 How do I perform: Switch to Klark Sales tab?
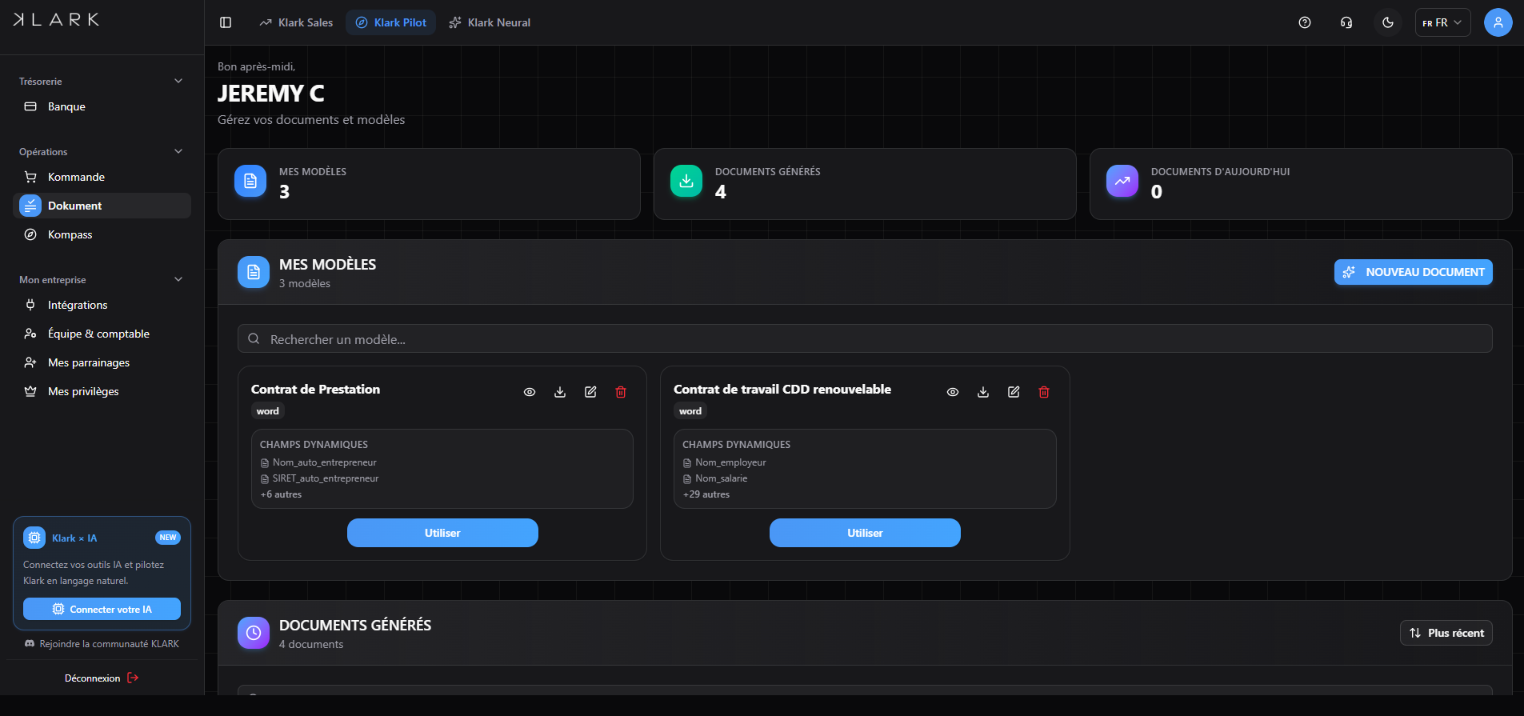coord(295,22)
